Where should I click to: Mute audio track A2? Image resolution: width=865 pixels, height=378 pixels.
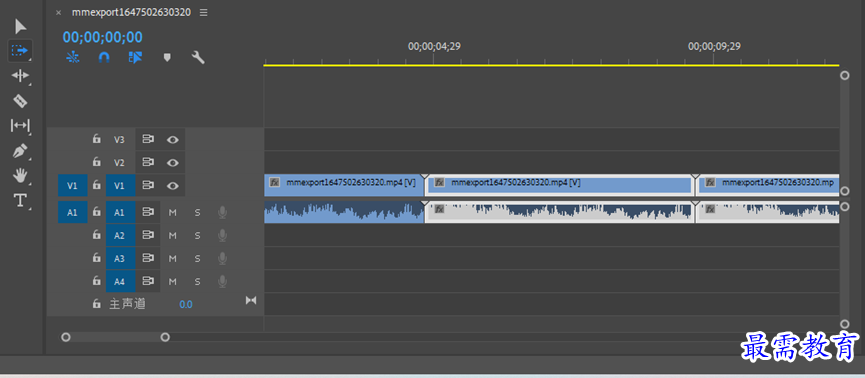point(172,236)
